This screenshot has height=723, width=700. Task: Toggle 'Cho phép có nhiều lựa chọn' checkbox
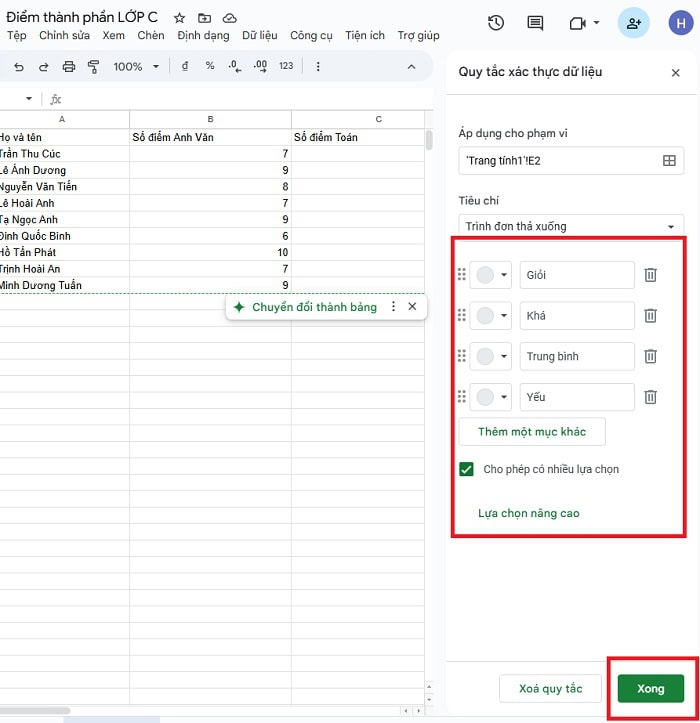point(466,469)
